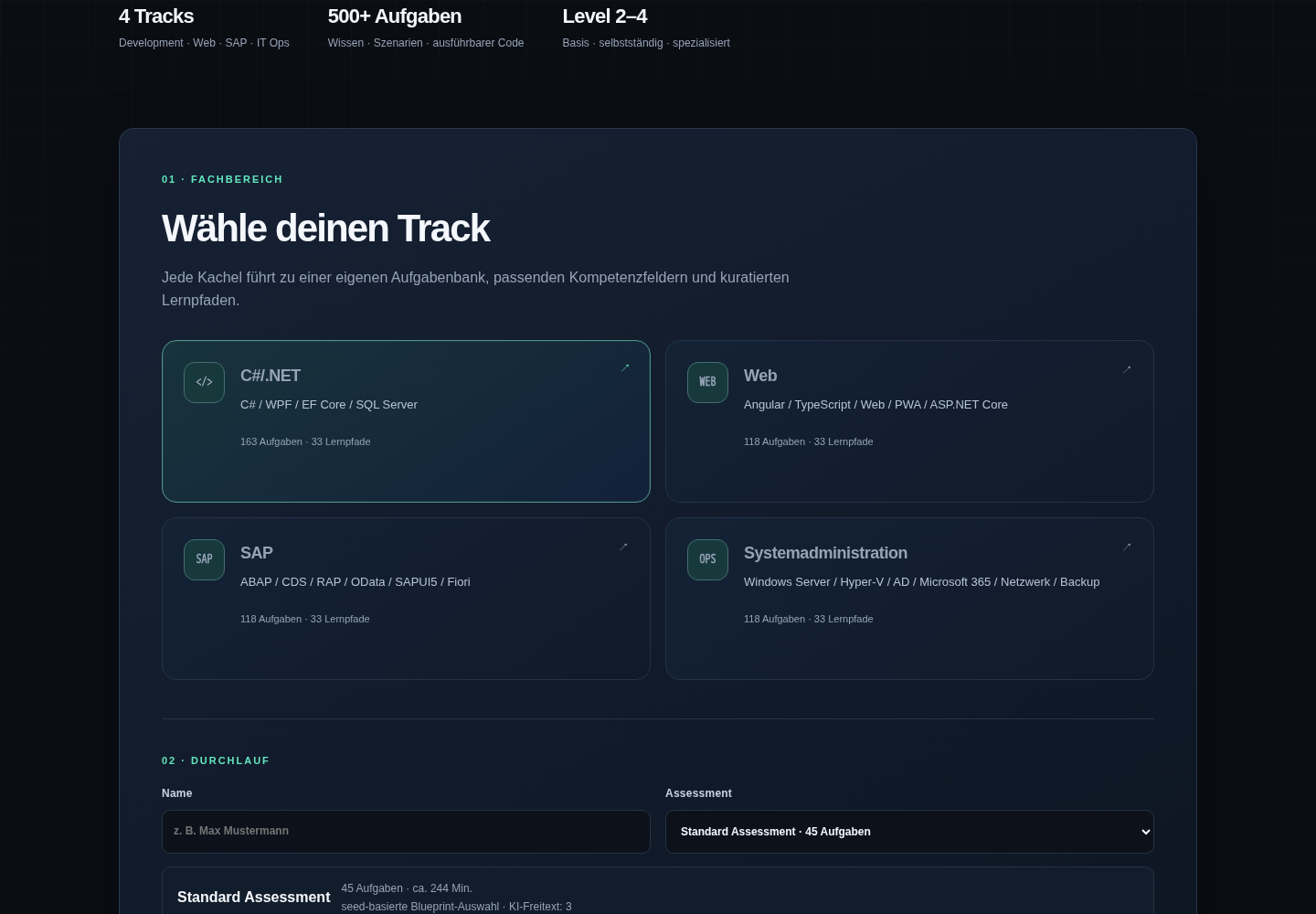
Task: Click "45 Aufgaben · ca. 244 Min." text
Action: (407, 888)
